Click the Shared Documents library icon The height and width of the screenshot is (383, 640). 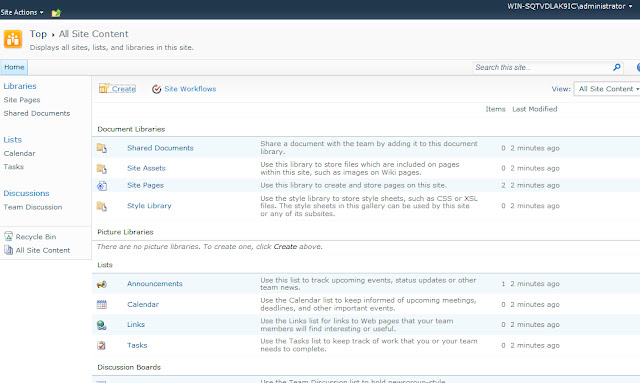(x=102, y=148)
